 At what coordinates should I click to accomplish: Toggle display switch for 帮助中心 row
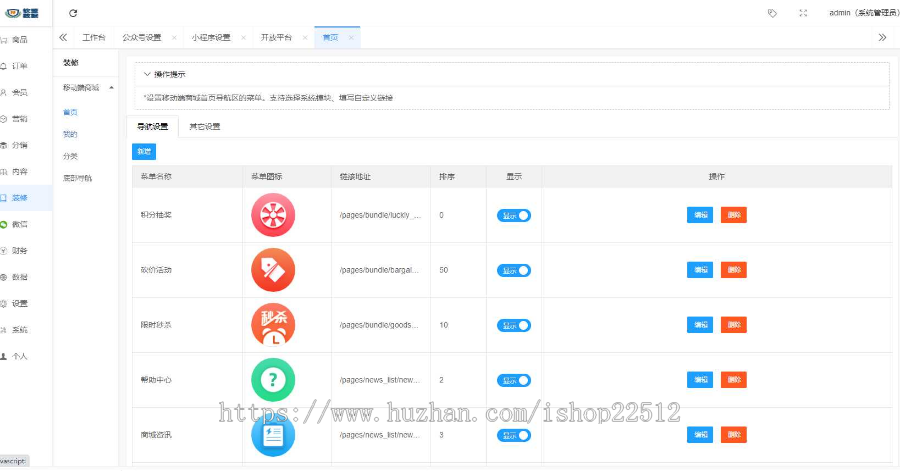tap(514, 380)
